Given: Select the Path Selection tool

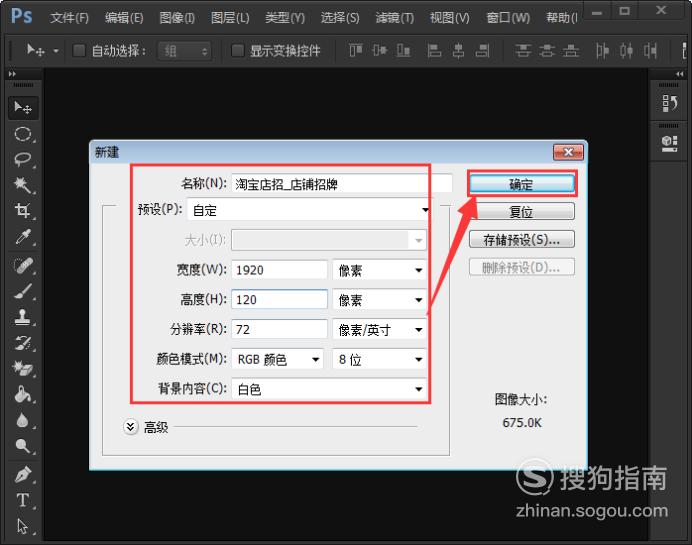Looking at the screenshot, I should [23, 526].
